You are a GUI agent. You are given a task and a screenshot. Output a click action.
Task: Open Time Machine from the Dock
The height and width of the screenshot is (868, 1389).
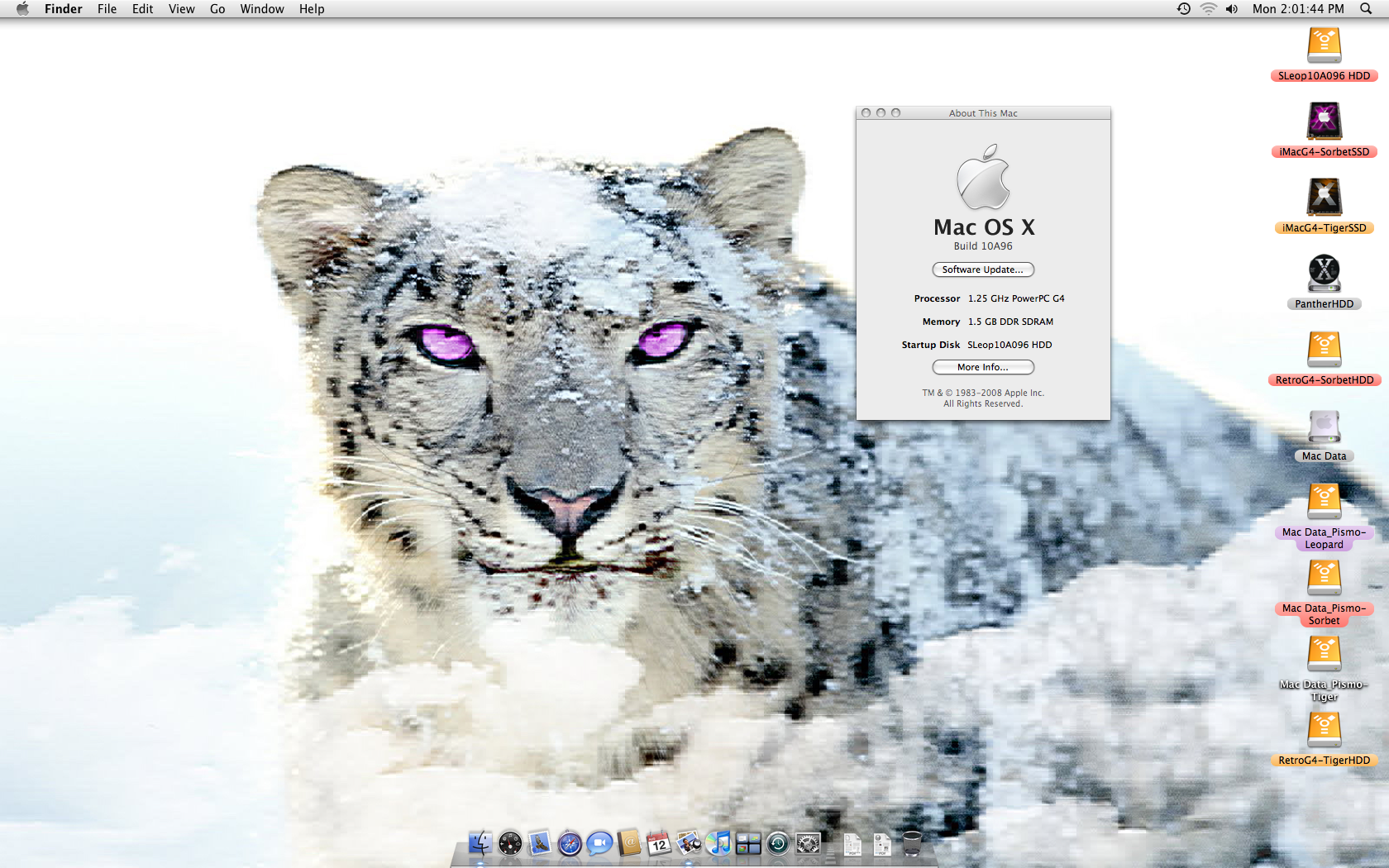(x=778, y=845)
